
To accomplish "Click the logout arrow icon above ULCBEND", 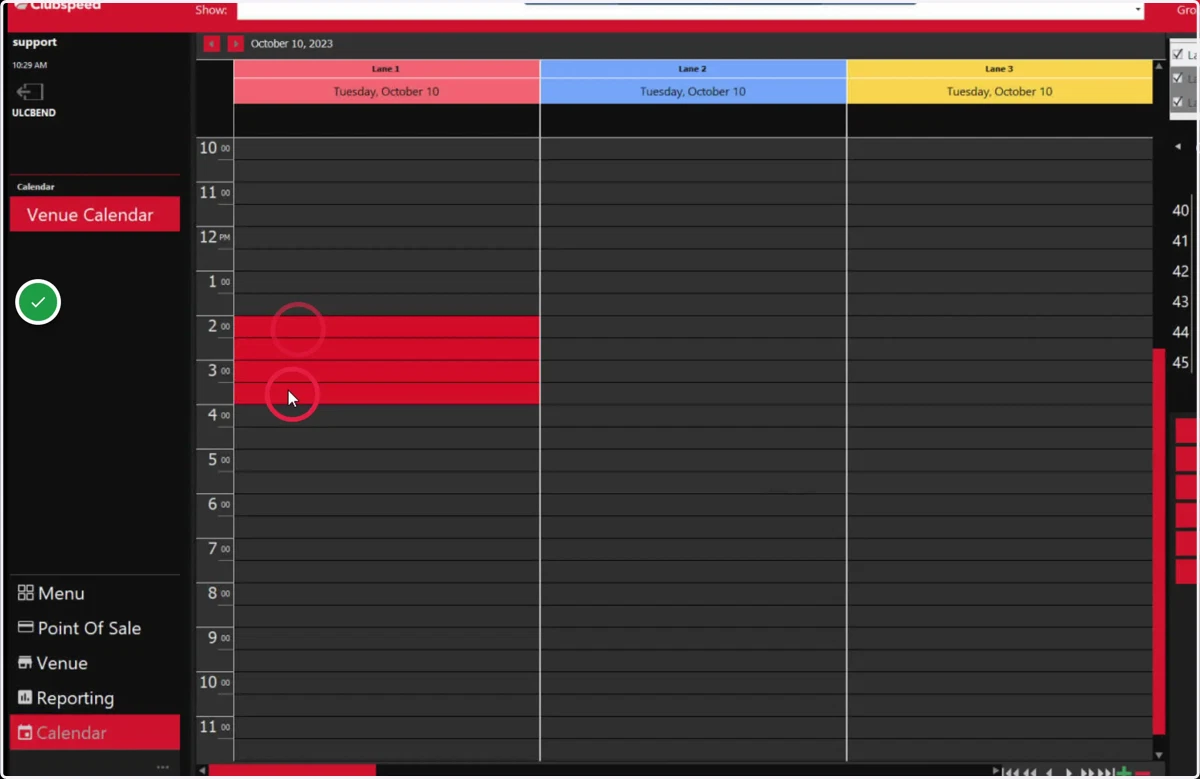I will point(29,93).
